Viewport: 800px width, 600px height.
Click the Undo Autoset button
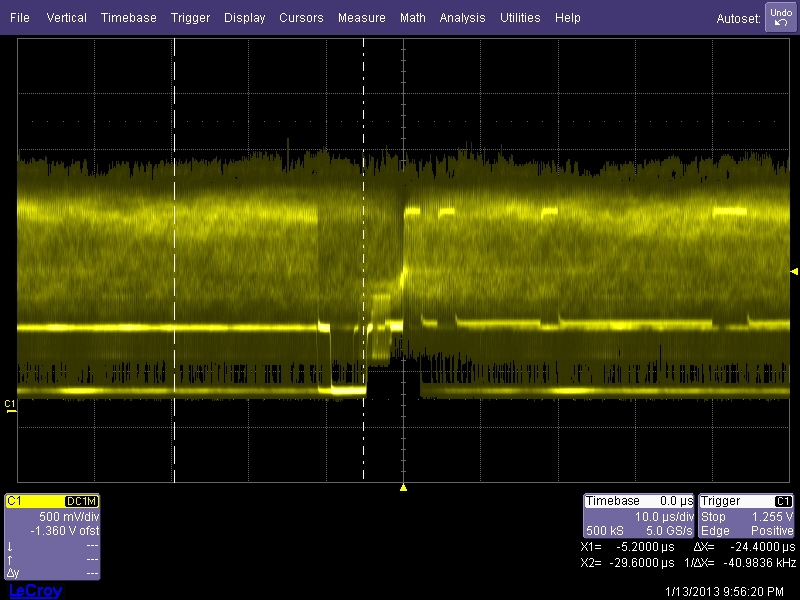click(780, 17)
